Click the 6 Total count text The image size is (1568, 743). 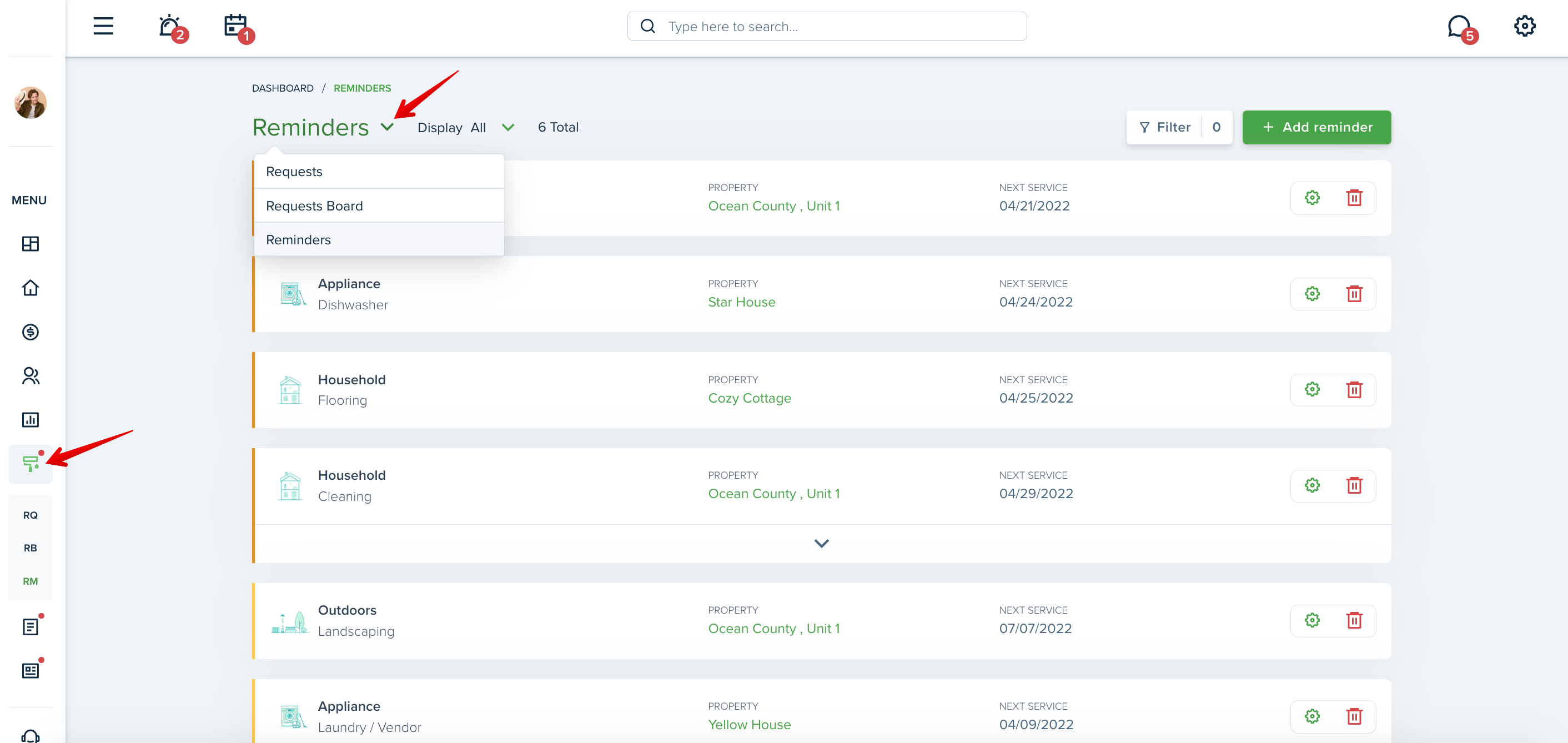(558, 127)
